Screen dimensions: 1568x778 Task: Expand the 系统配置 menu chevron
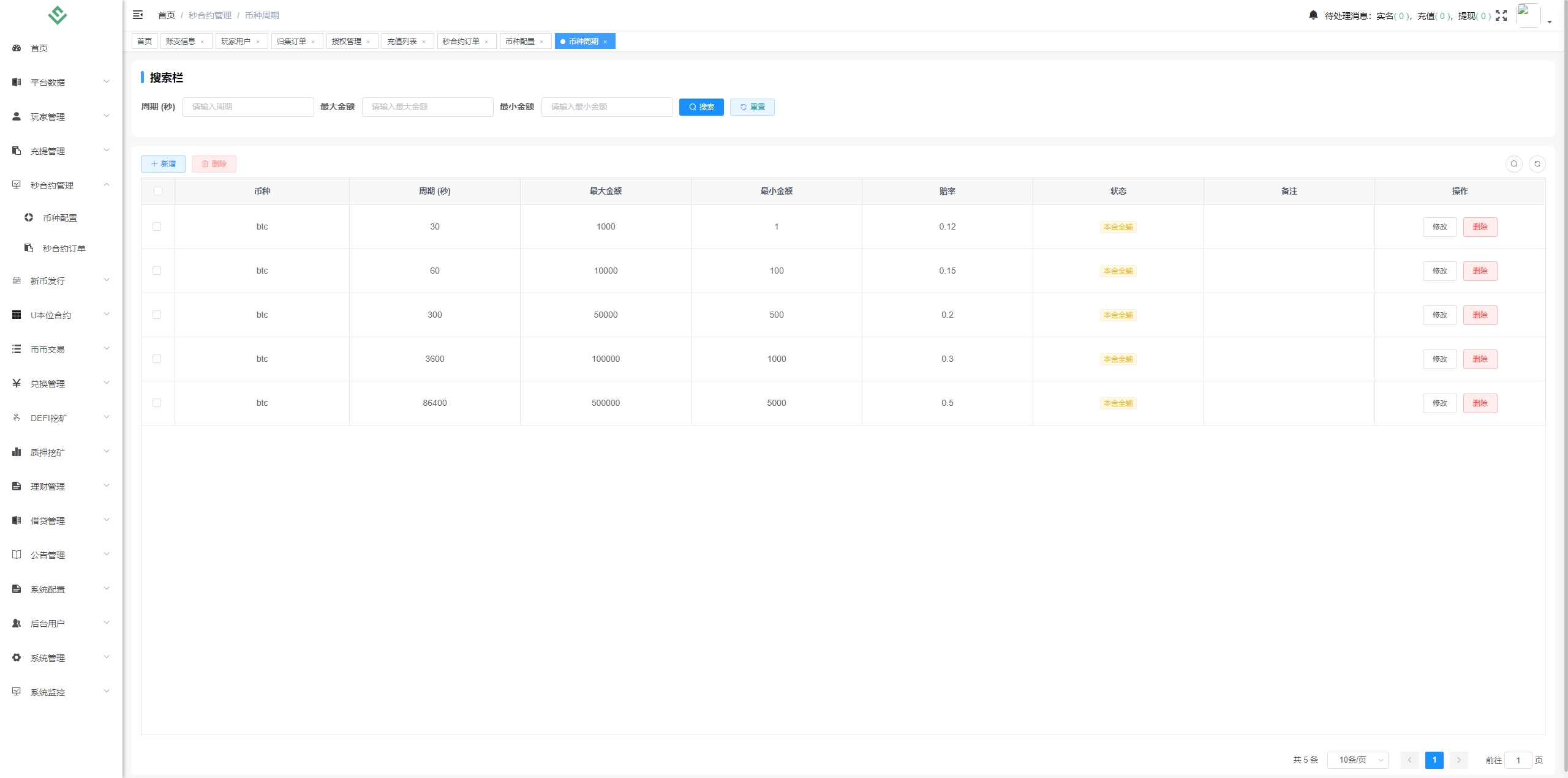click(107, 588)
